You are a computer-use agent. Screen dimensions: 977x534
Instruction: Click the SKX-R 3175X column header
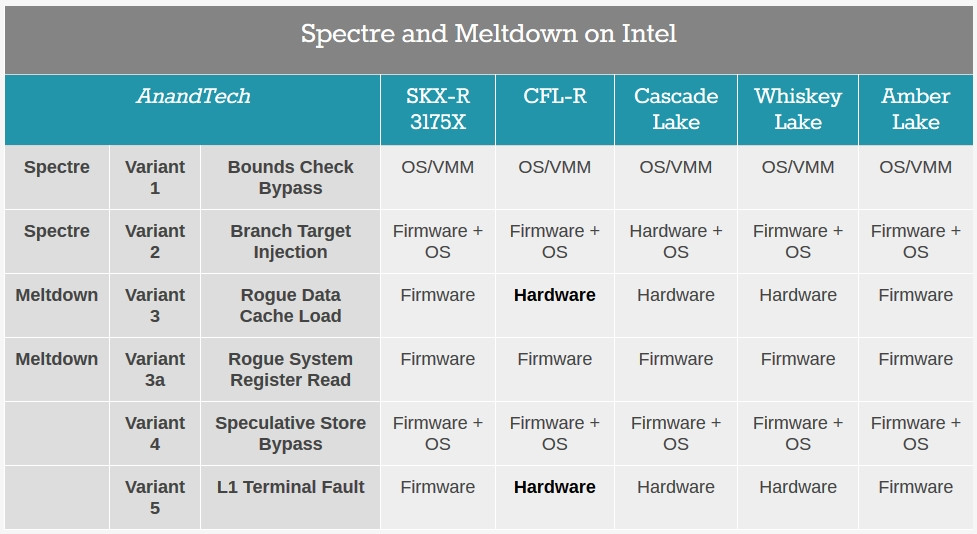[x=438, y=110]
